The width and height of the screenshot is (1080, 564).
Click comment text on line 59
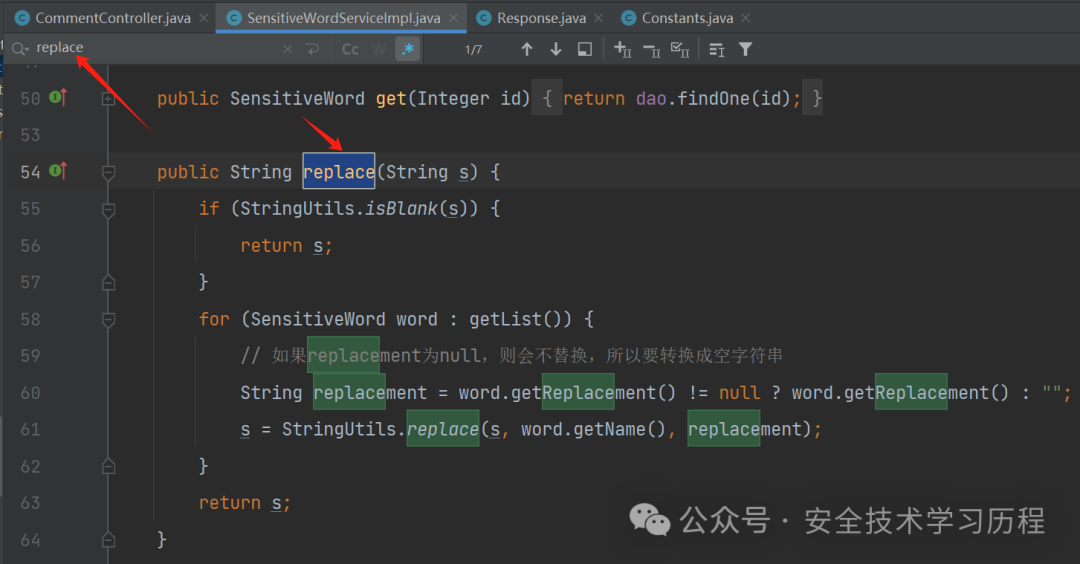pos(511,356)
